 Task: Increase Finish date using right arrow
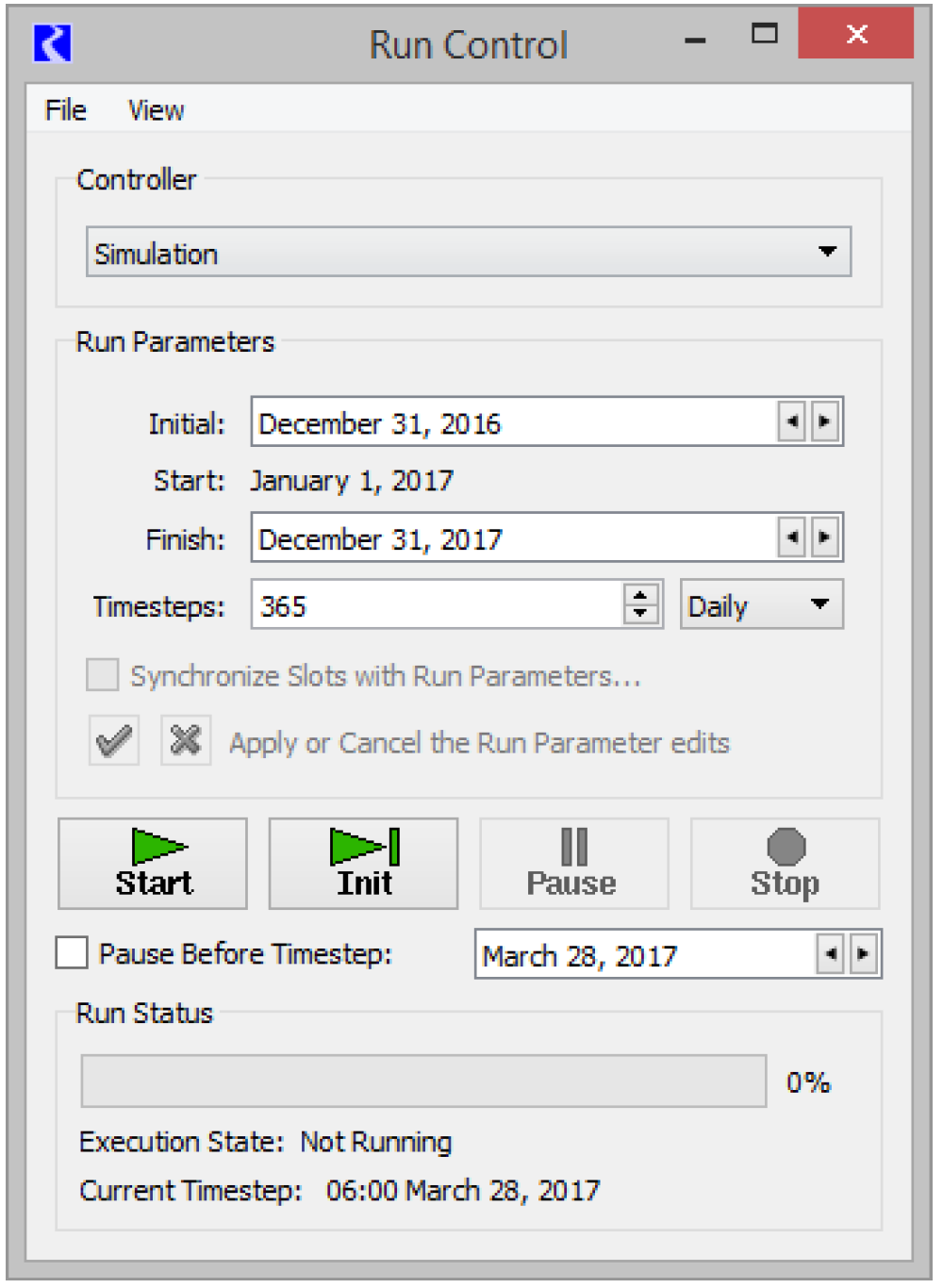pyautogui.click(x=825, y=537)
